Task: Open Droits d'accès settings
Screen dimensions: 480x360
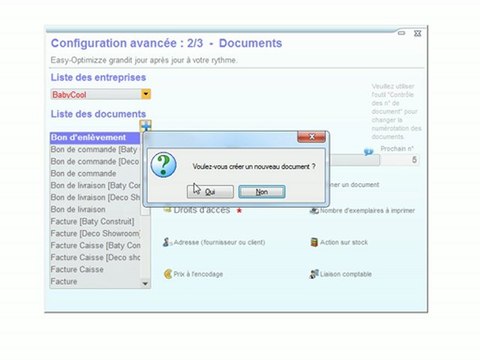Action: 202,210
